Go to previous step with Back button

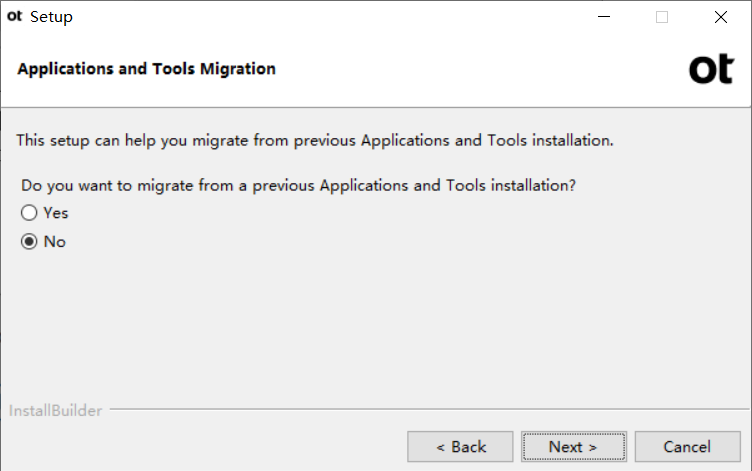(x=460, y=447)
